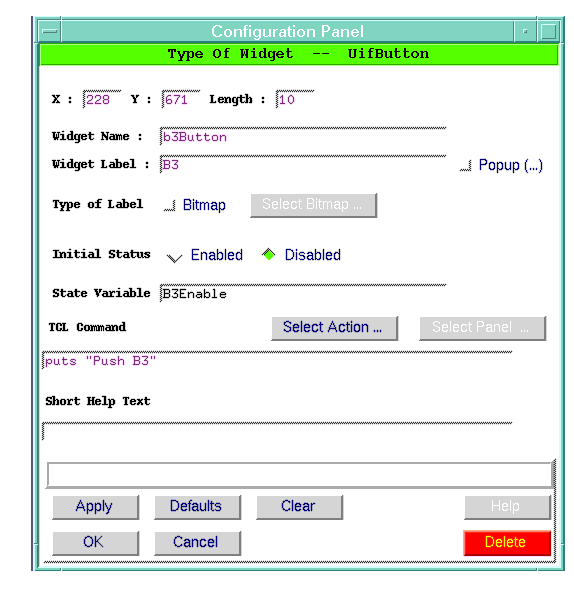
Task: Click the State Variable field
Action: [x=303, y=293]
